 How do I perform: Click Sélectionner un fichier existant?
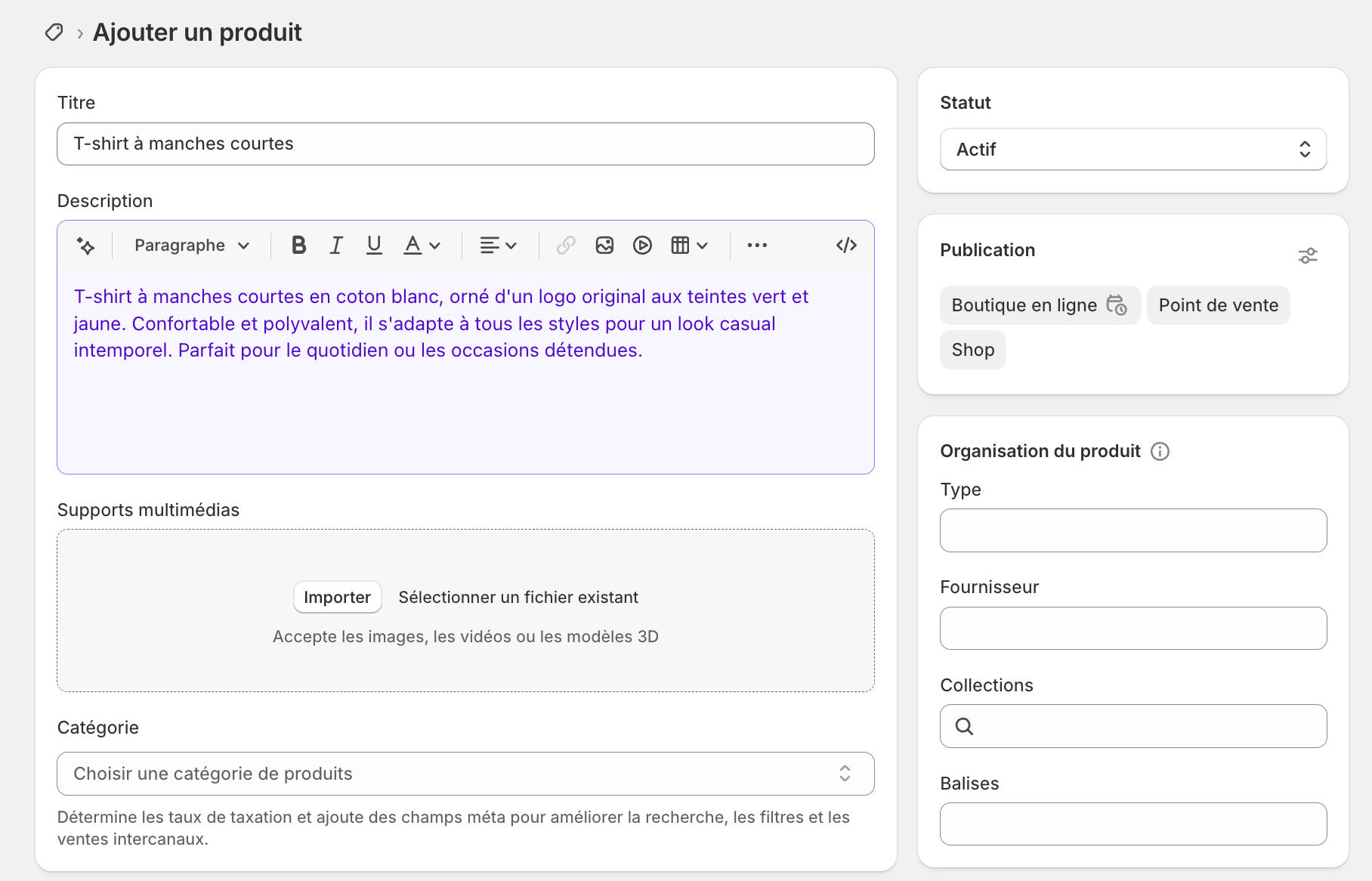[518, 596]
